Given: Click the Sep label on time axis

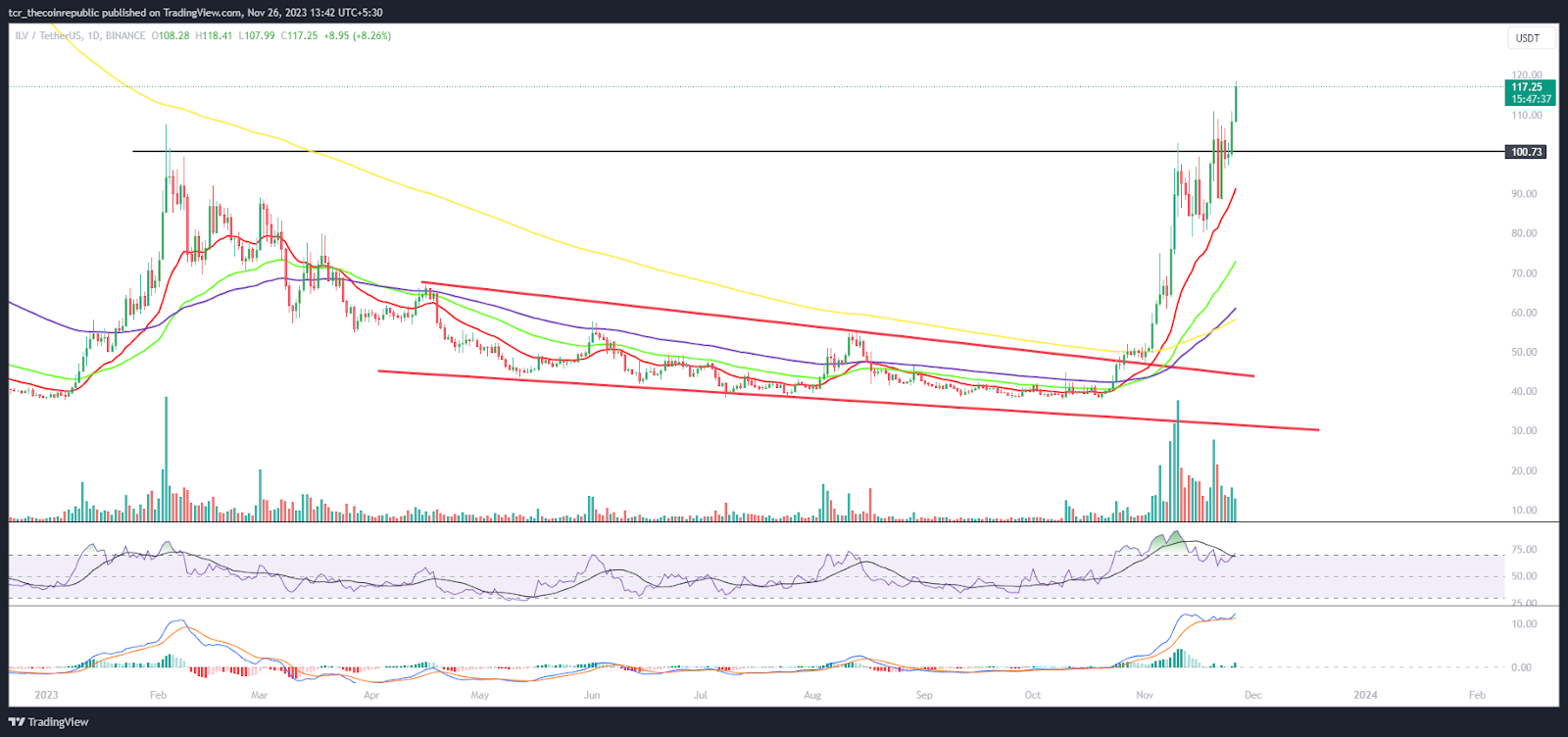Looking at the screenshot, I should (924, 695).
